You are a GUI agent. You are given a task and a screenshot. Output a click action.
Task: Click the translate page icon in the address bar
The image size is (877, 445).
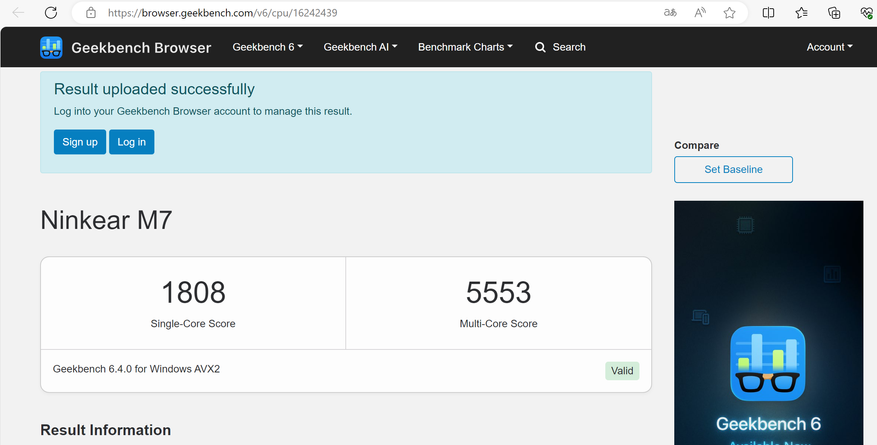[670, 12]
